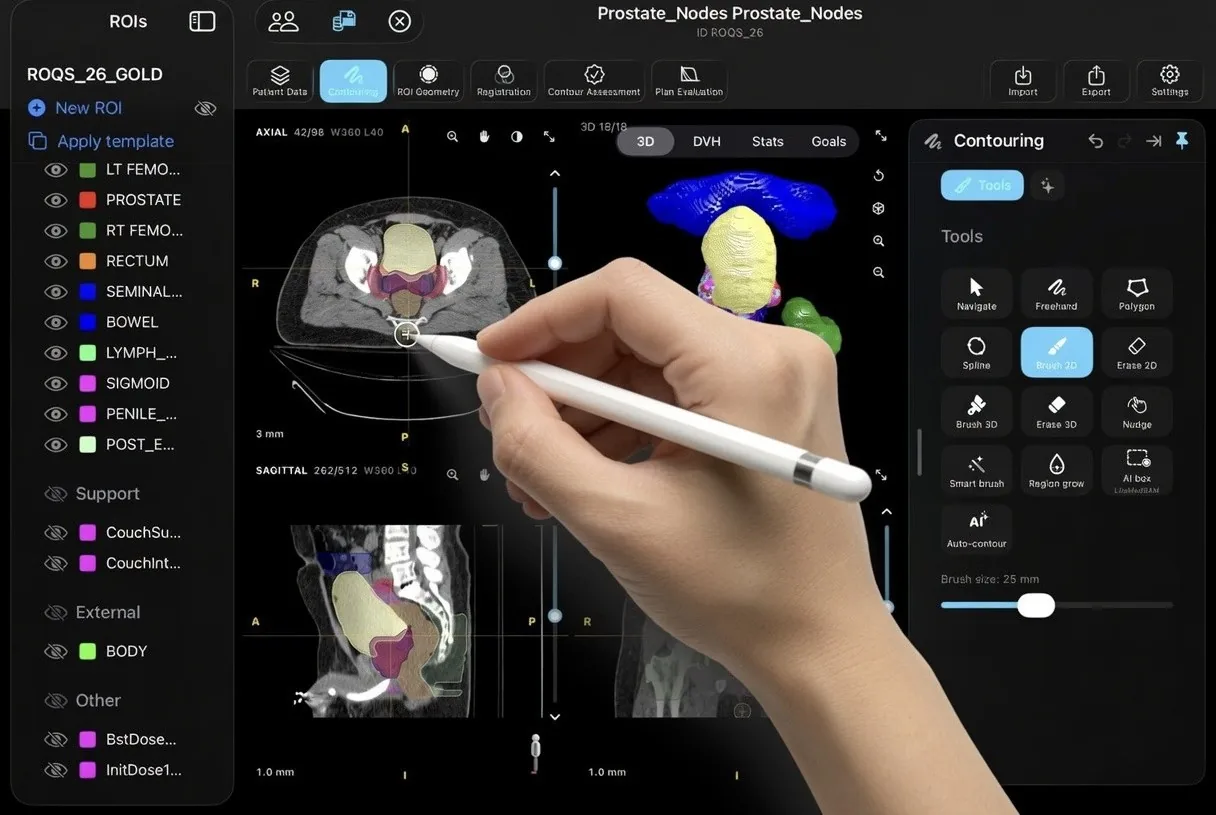Step sagittal slice down with chevron
Screen dimensions: 1216x815
point(555,717)
